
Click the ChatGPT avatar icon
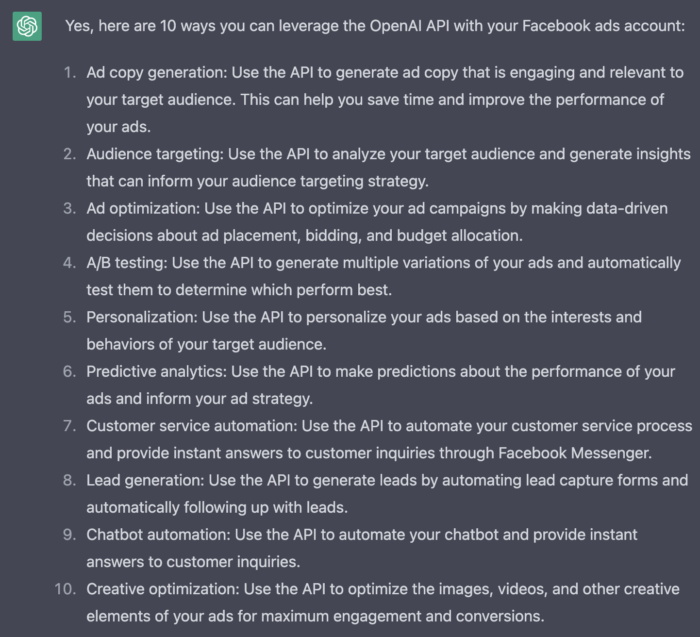point(27,26)
